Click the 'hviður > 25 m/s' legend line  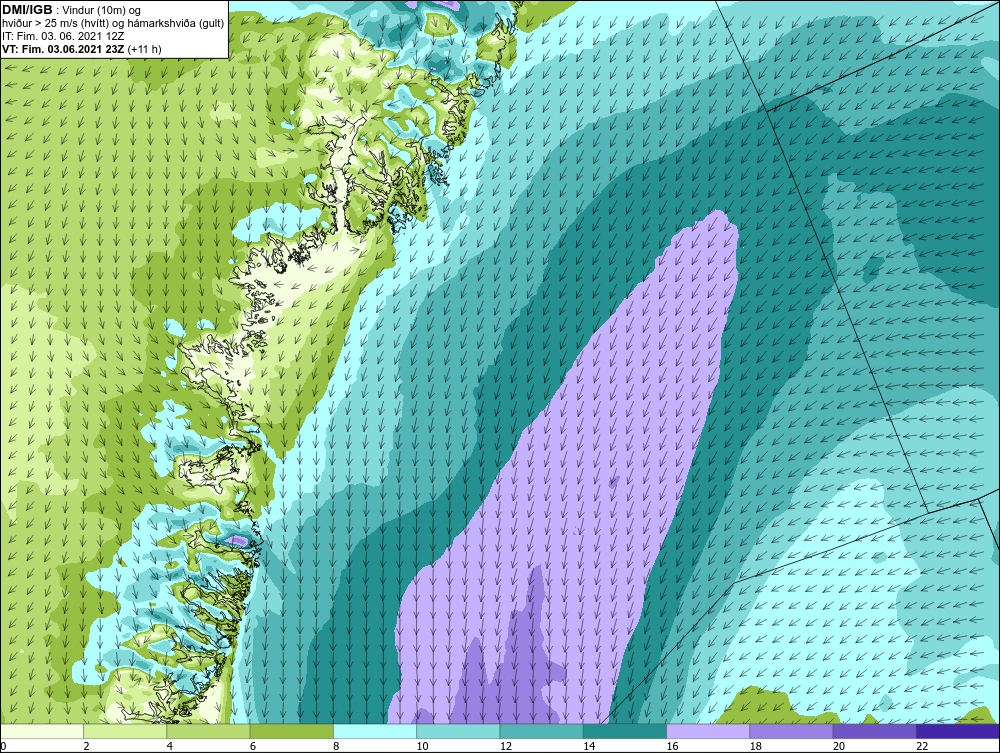click(113, 24)
